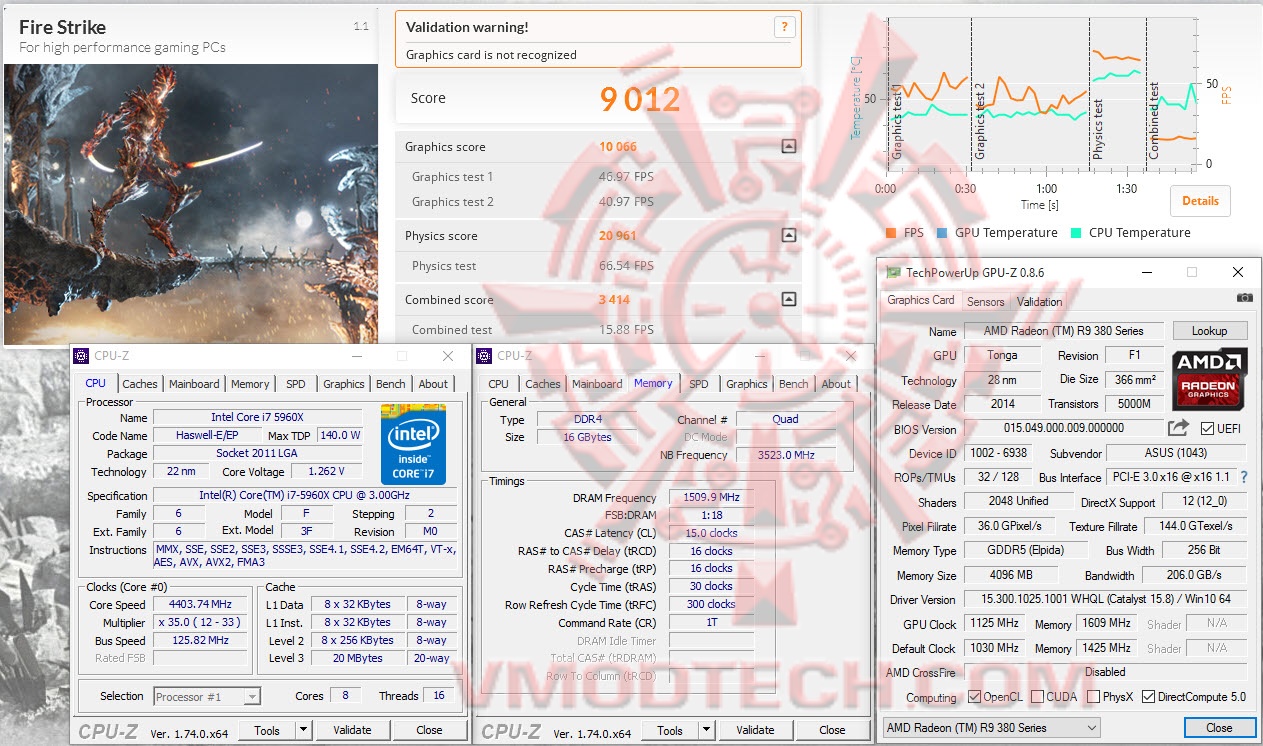Toggle the PhysX computing checkbox
The width and height of the screenshot is (1263, 746).
[1093, 697]
